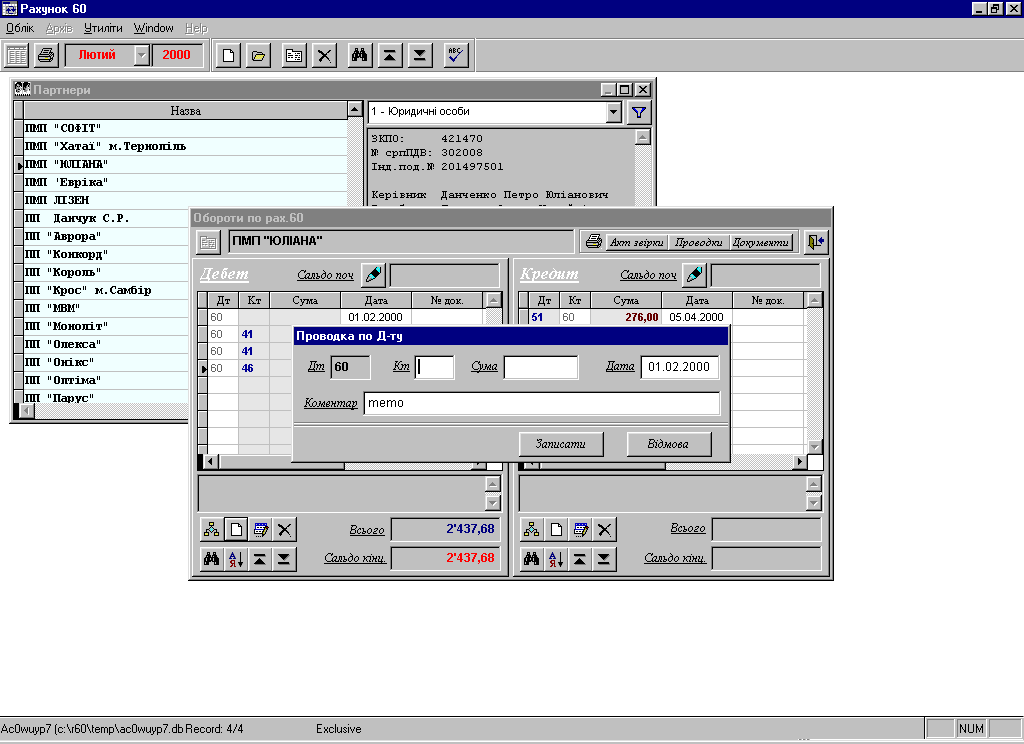Click the Акт звірки button
This screenshot has width=1024, height=744.
click(x=636, y=242)
